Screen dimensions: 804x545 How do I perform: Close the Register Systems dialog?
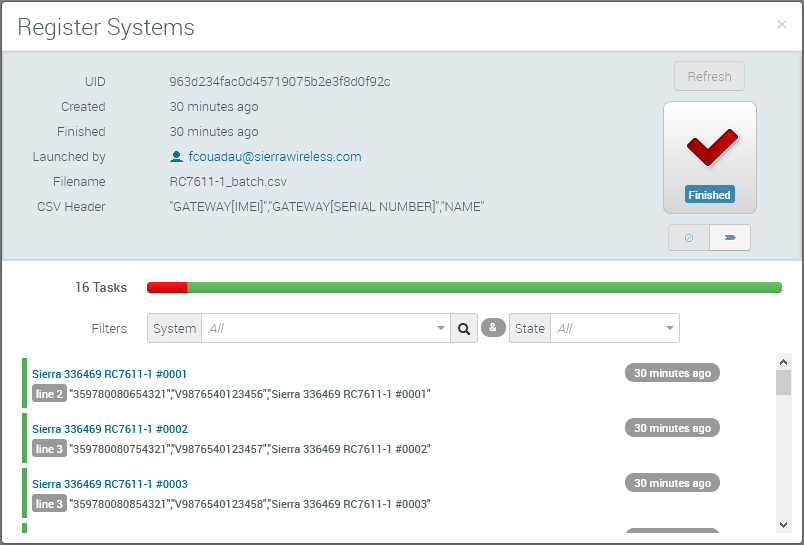782,25
